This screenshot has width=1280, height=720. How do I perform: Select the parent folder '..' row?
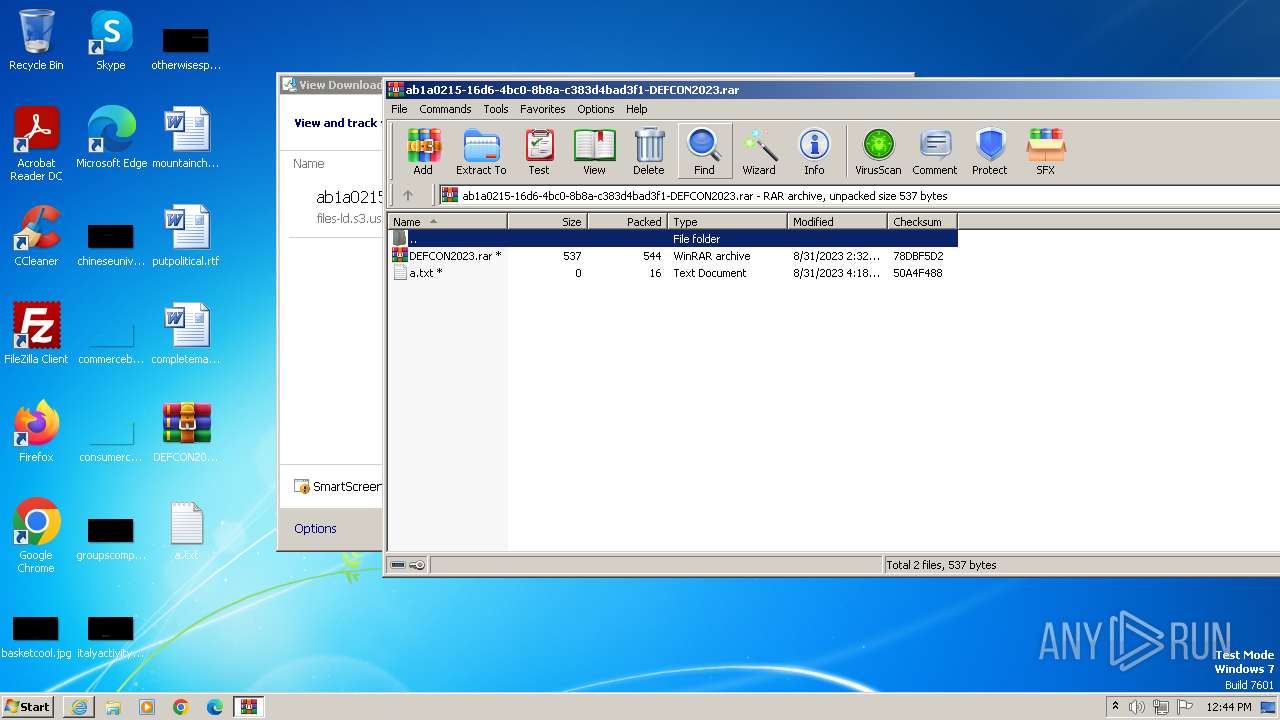tap(672, 239)
